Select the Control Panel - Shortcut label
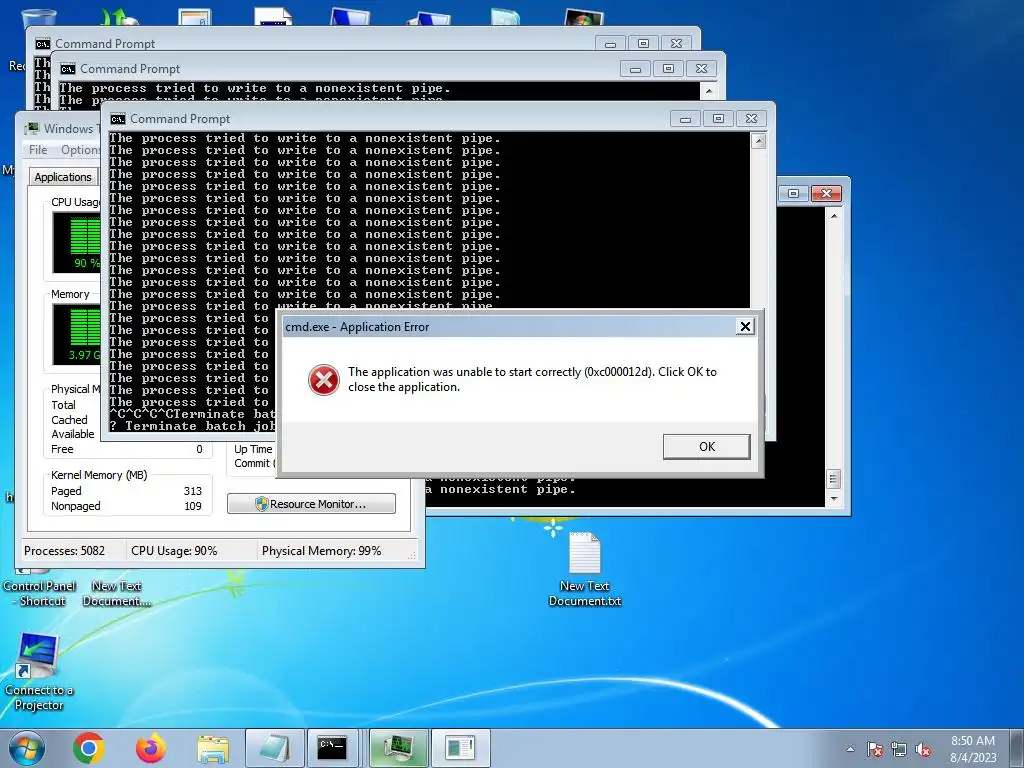The width and height of the screenshot is (1024, 768). pos(40,594)
